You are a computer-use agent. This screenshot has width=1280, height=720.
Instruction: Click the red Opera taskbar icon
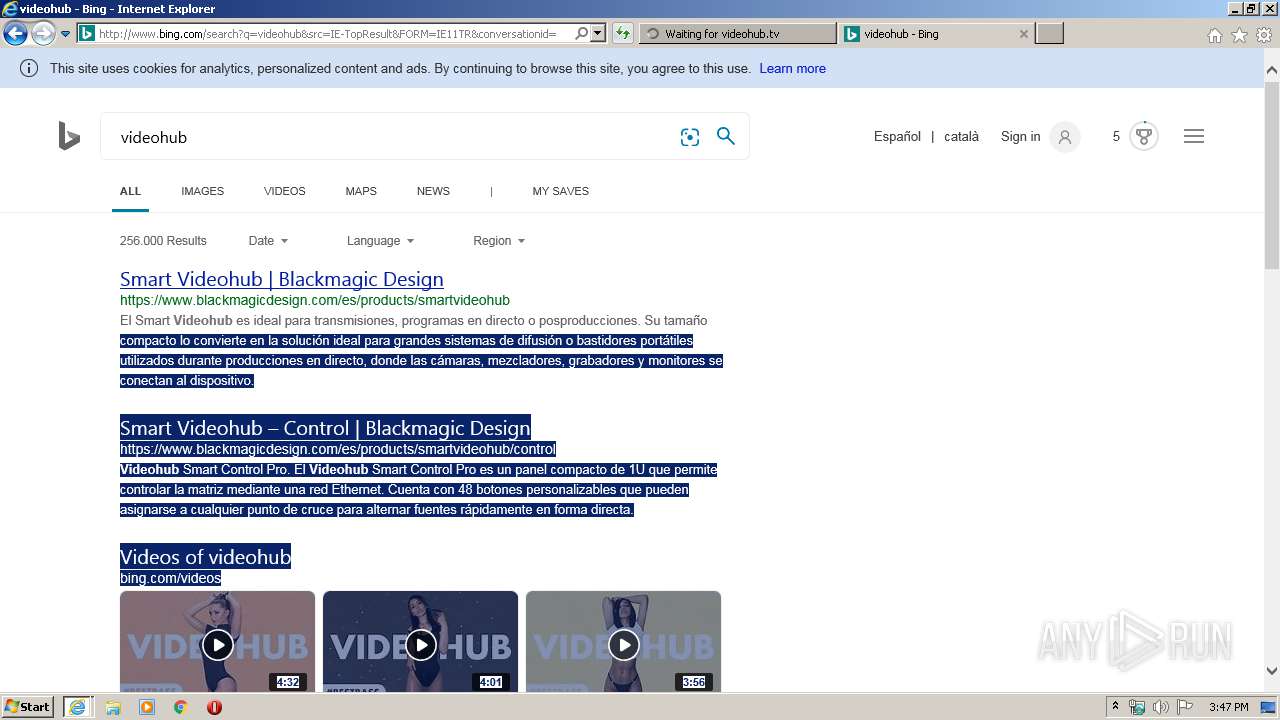coord(214,707)
